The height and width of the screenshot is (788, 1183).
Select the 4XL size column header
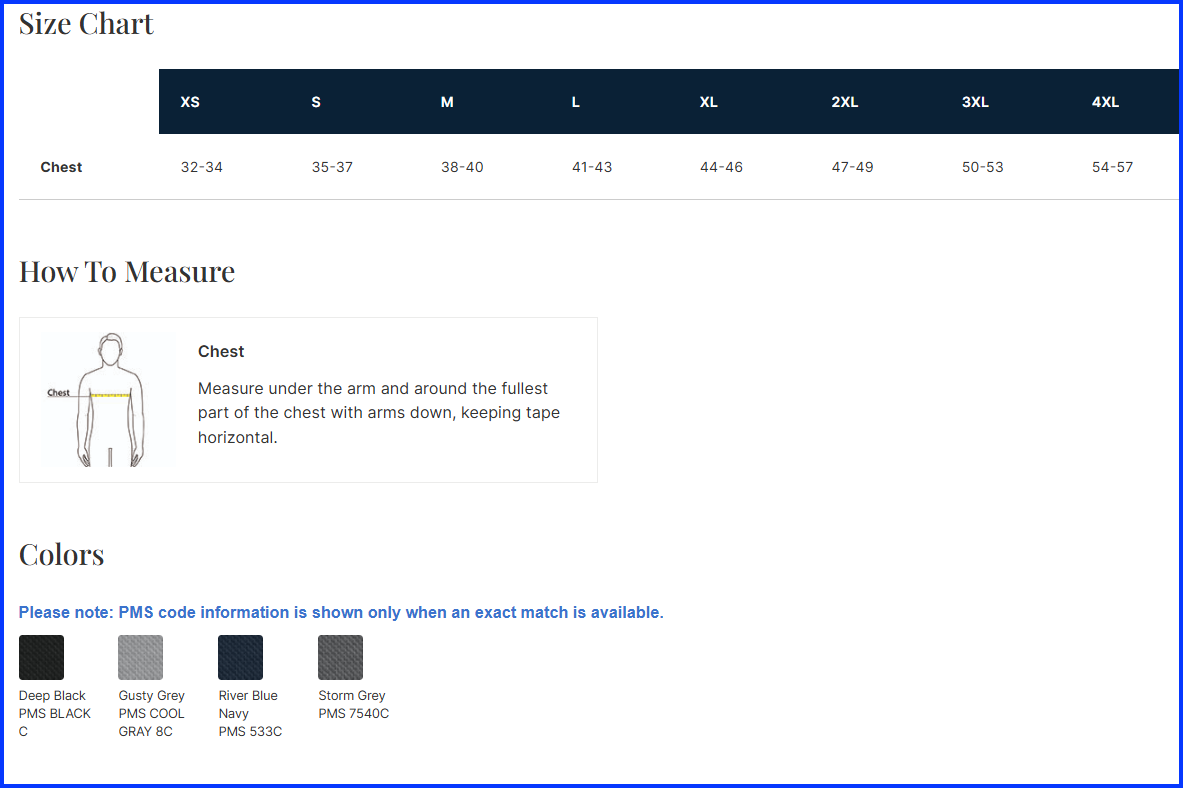(1105, 102)
